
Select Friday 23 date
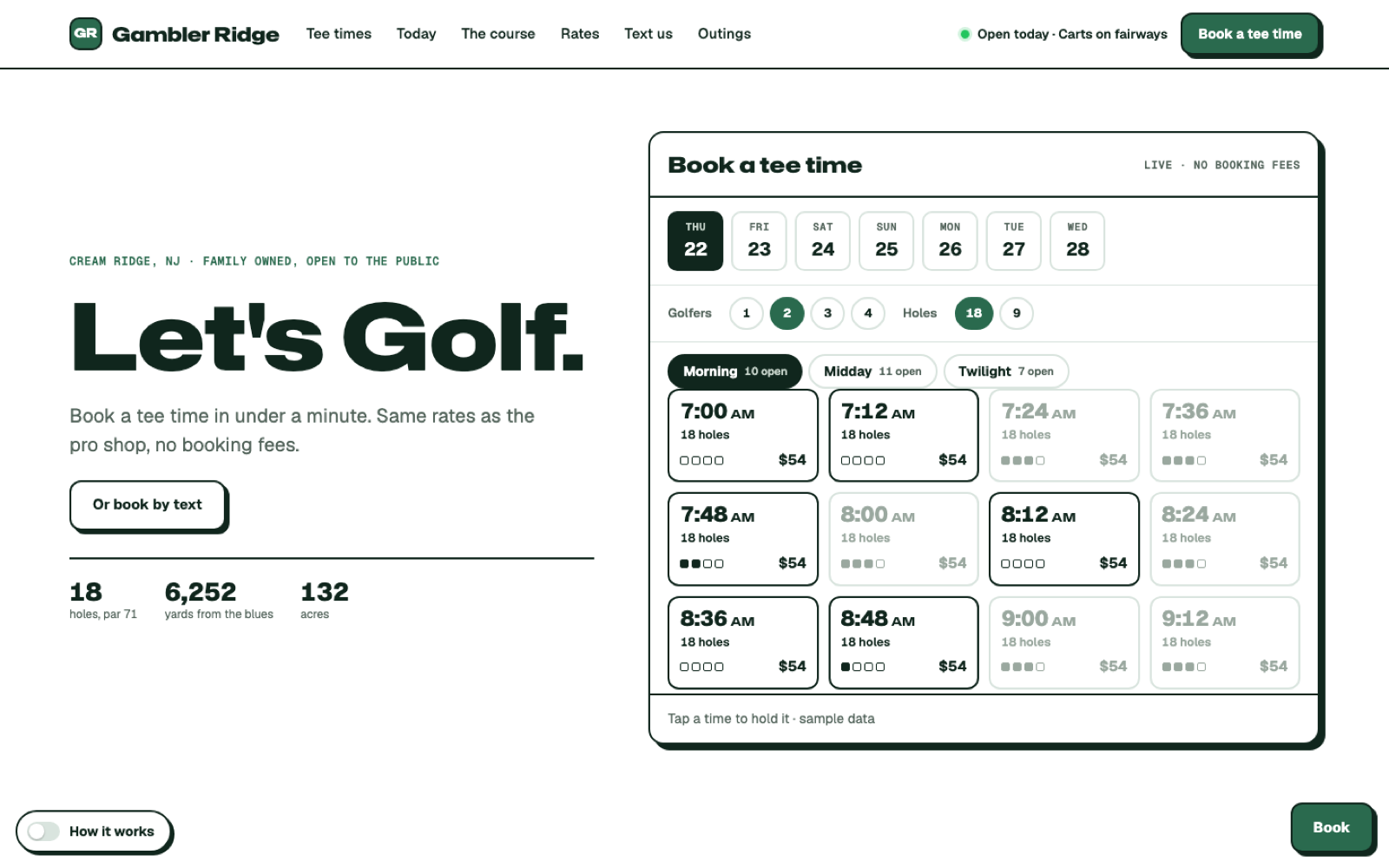(x=760, y=240)
